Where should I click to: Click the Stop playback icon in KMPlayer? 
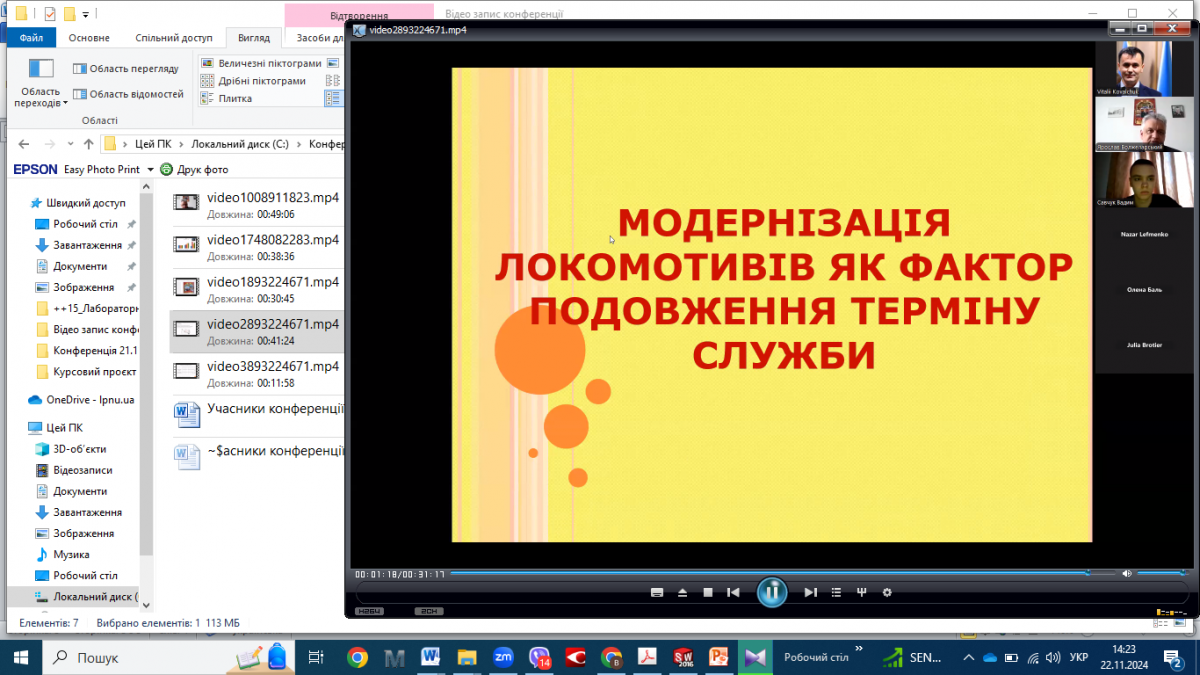click(708, 593)
